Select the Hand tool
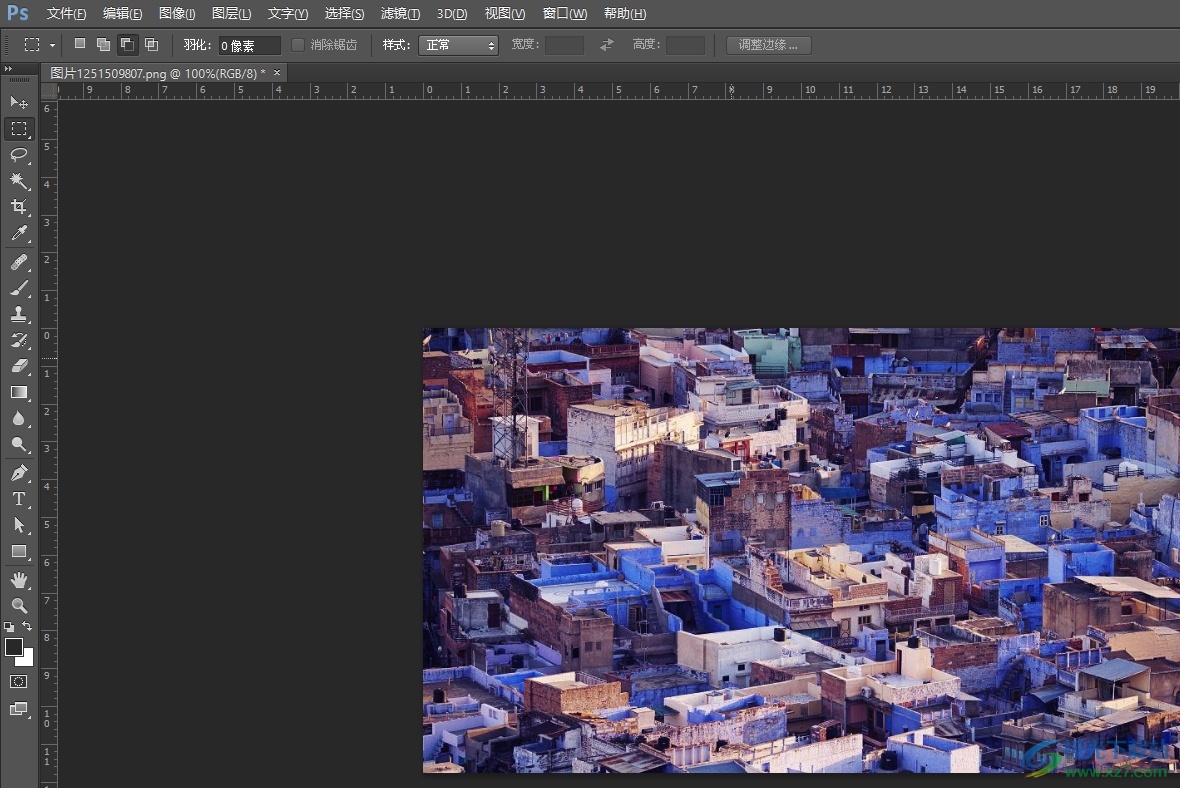 coord(18,580)
